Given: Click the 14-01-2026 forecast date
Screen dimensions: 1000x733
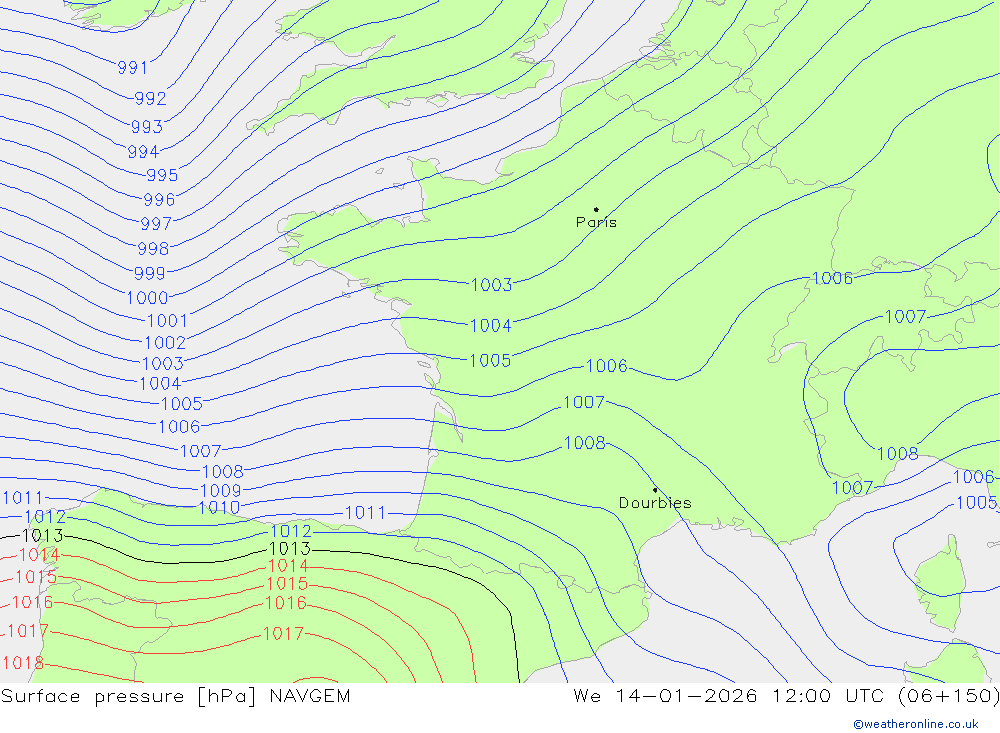Looking at the screenshot, I should click(686, 696).
